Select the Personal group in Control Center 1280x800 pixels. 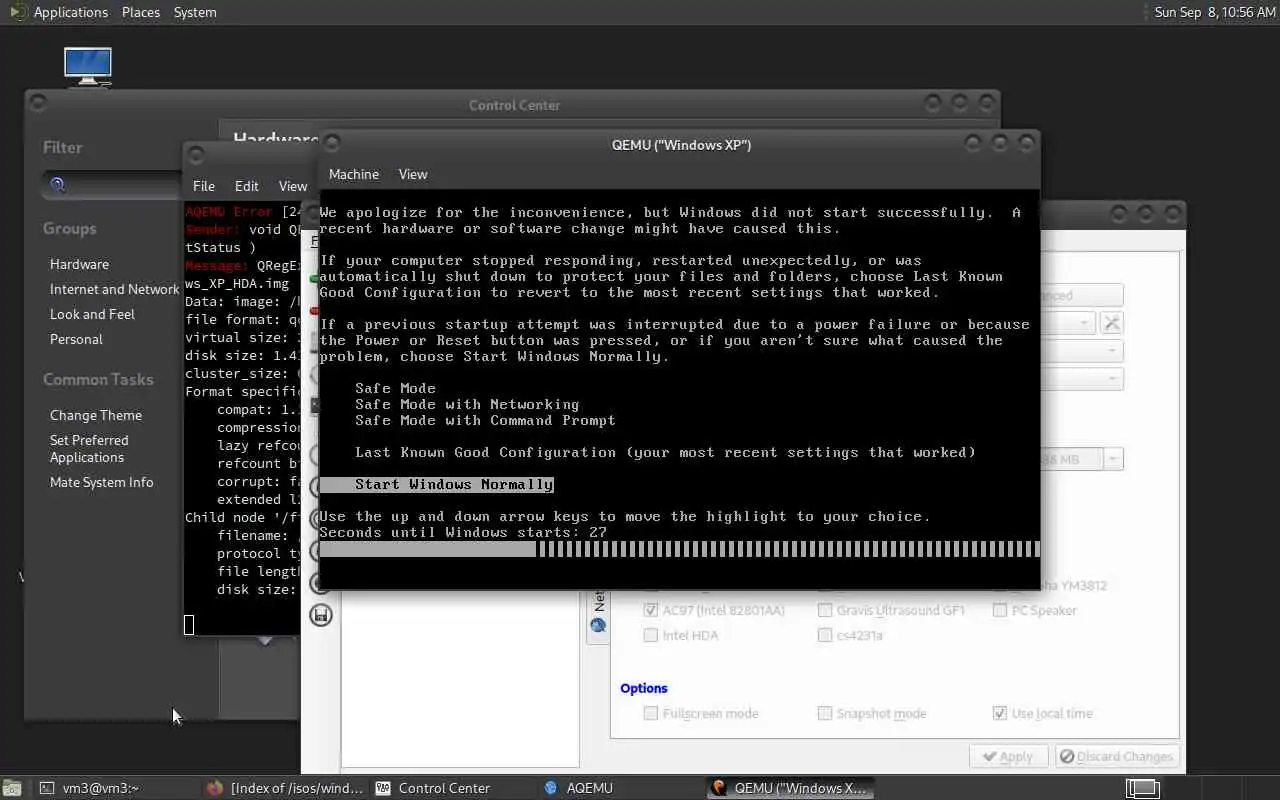pos(76,339)
